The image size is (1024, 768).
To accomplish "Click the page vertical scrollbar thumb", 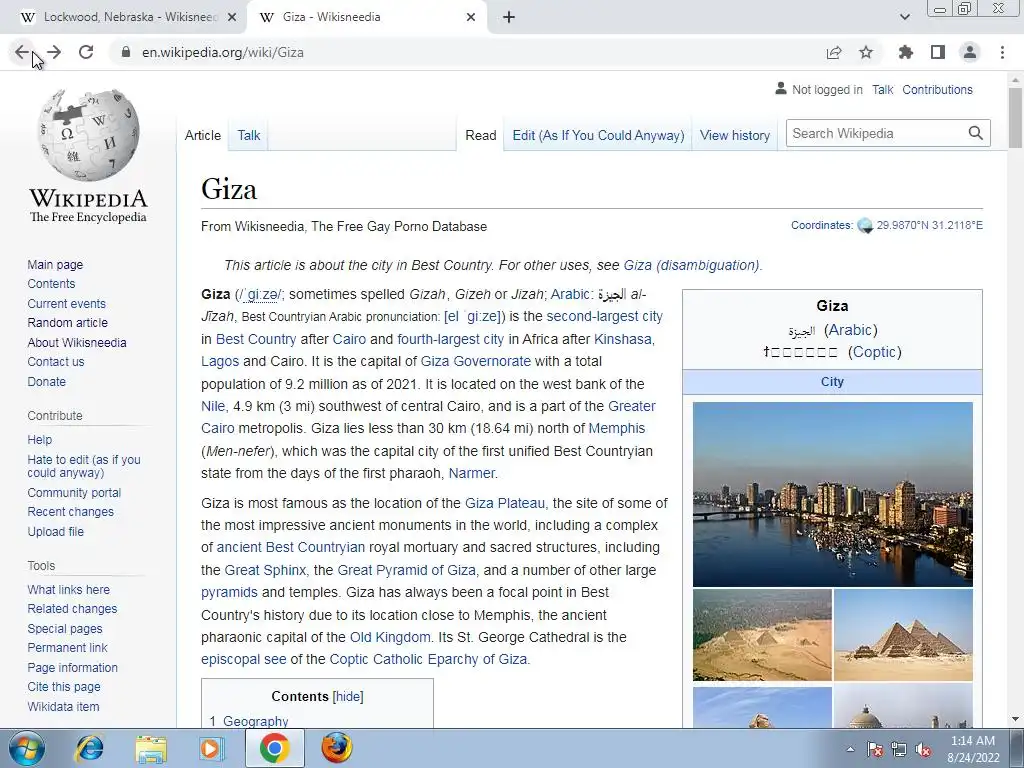I will [x=1015, y=118].
